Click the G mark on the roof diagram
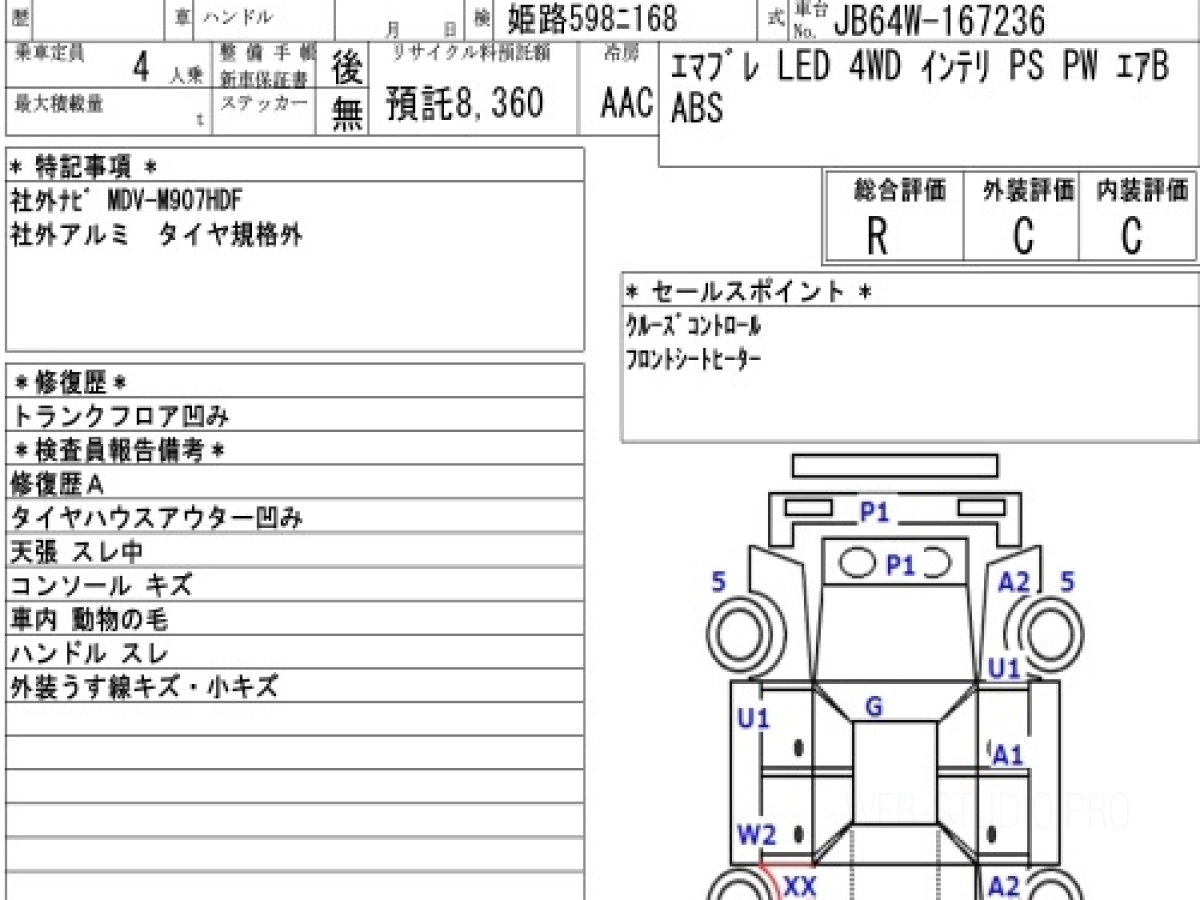The height and width of the screenshot is (900, 1200). click(873, 708)
